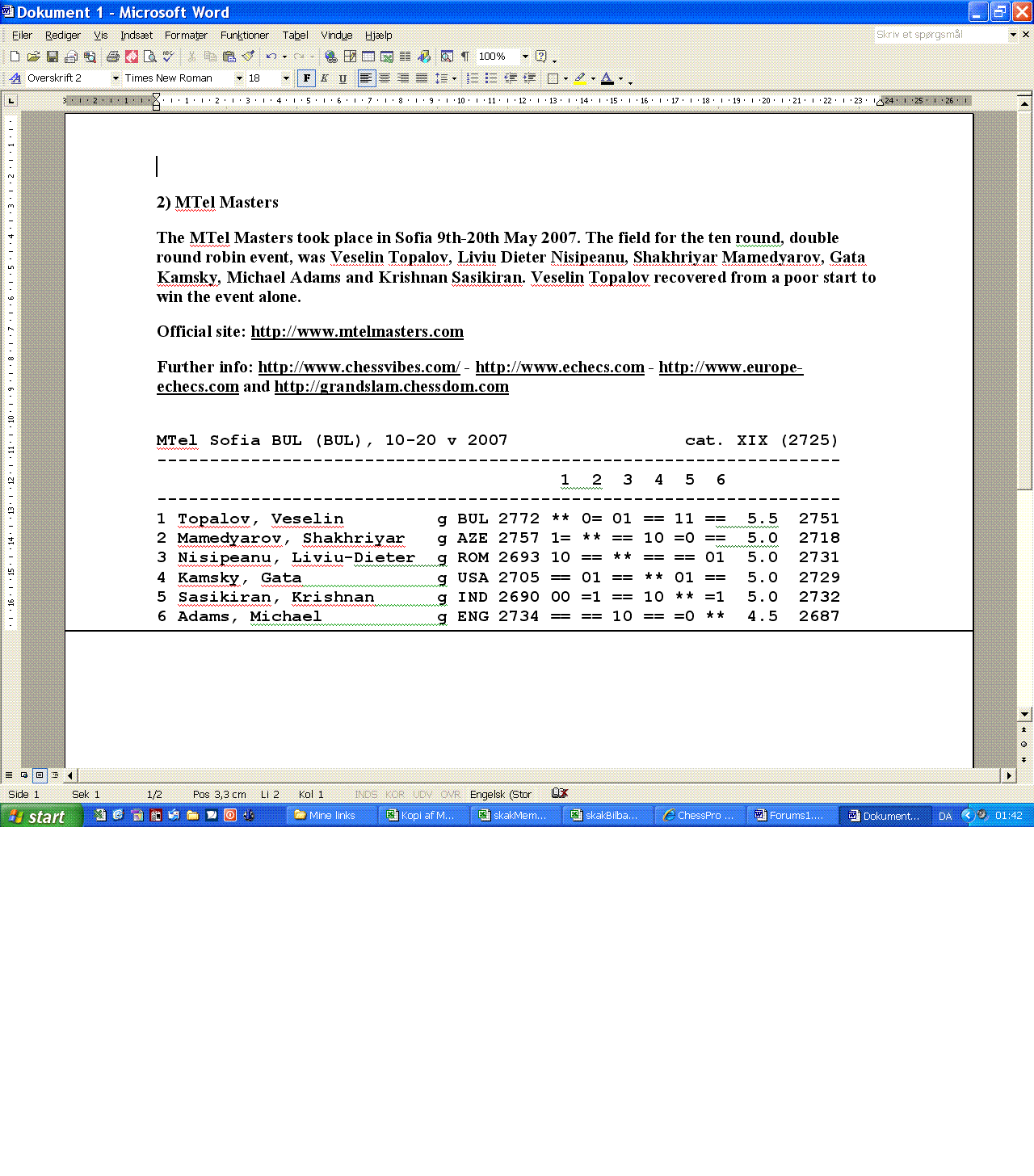Open the 100% zoom dropdown
The width and height of the screenshot is (1034, 1176).
click(x=525, y=57)
